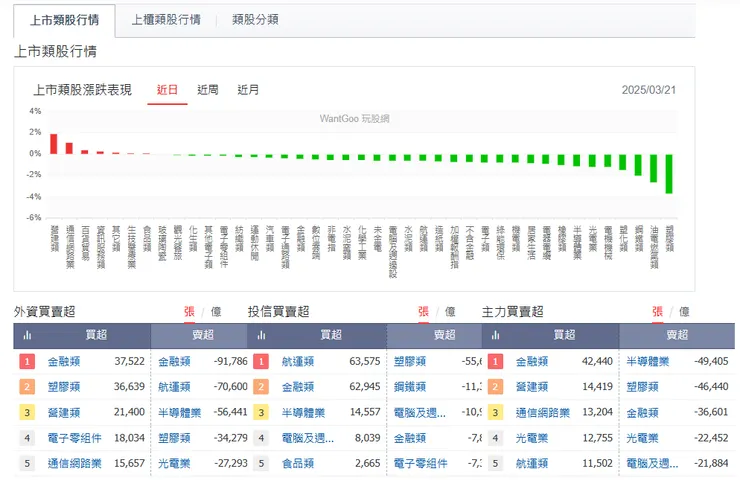The height and width of the screenshot is (486, 740).
Task: Switch 主力買賣超 units to 億
Action: [684, 311]
